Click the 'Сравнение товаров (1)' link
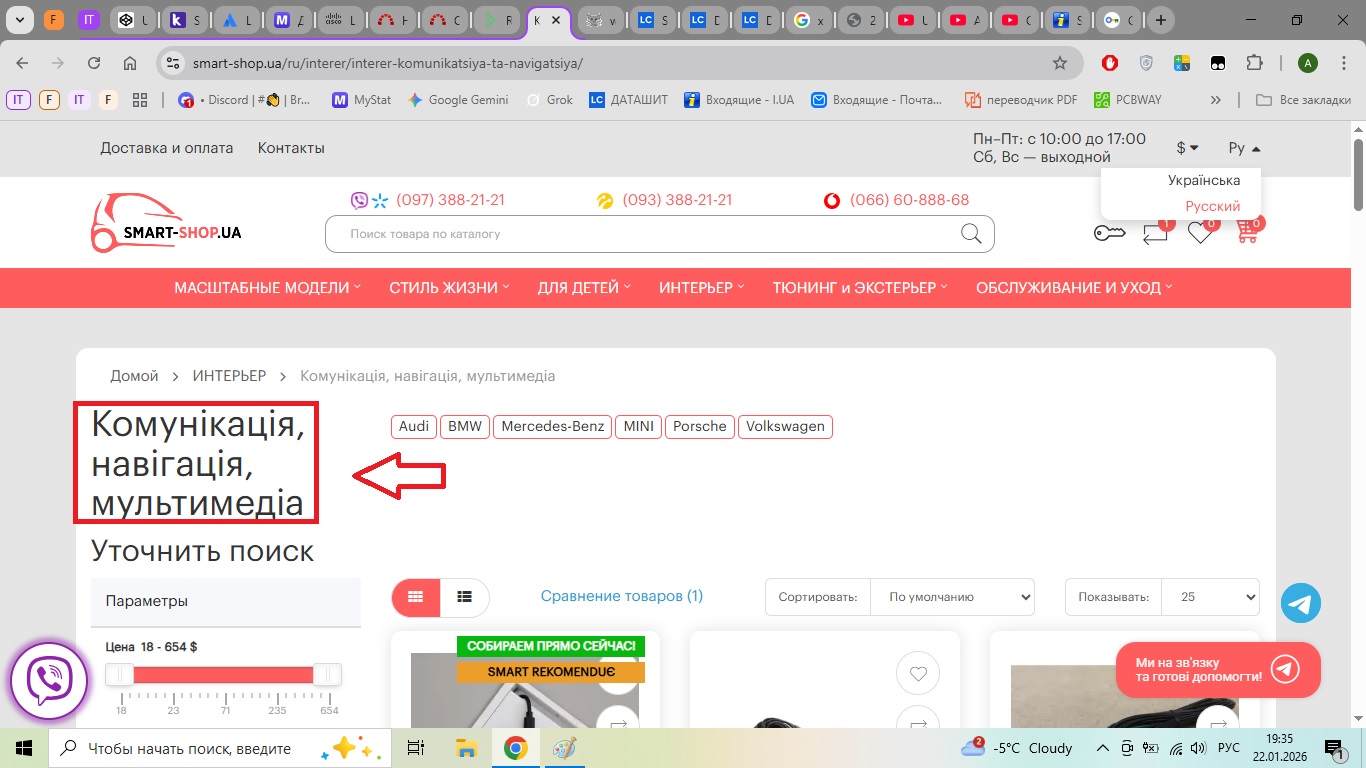The width and height of the screenshot is (1366, 768). click(x=621, y=596)
